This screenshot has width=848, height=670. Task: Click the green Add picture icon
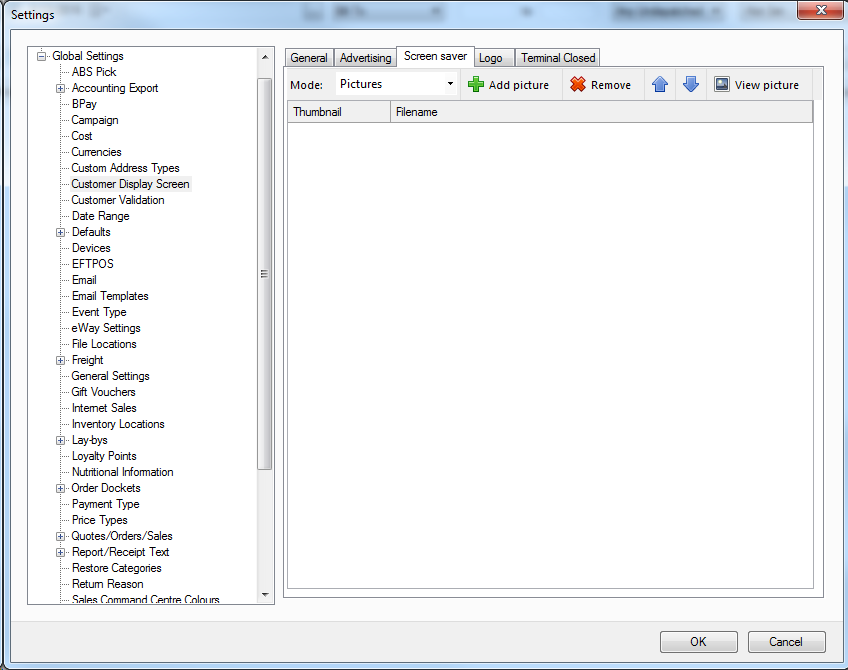(x=476, y=85)
